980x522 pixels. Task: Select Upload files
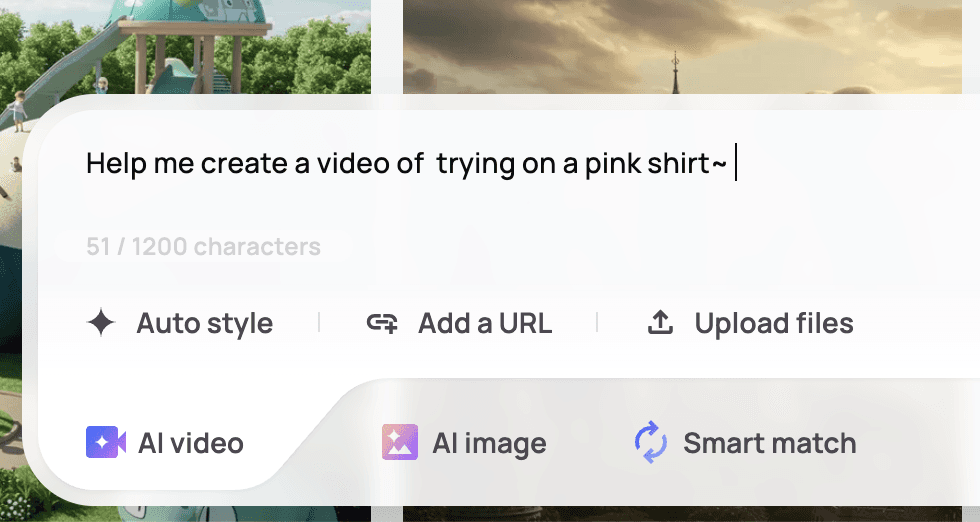point(750,323)
